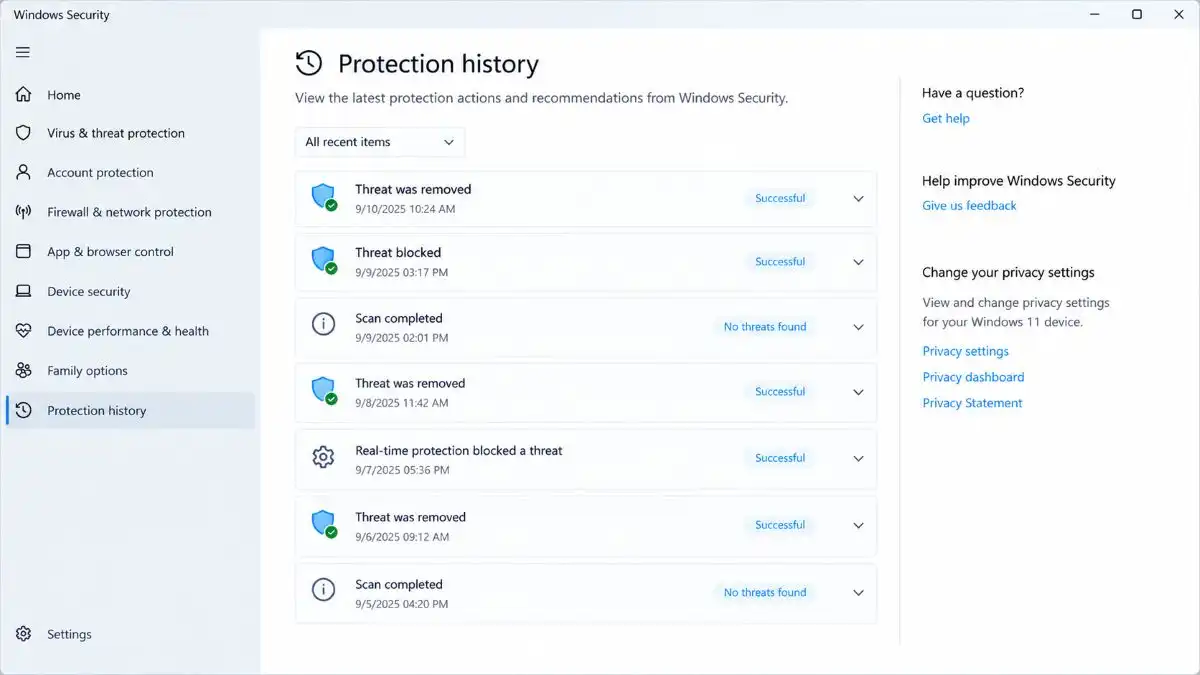Click shield icon of 9/8/2025 Threat was removed

324,391
